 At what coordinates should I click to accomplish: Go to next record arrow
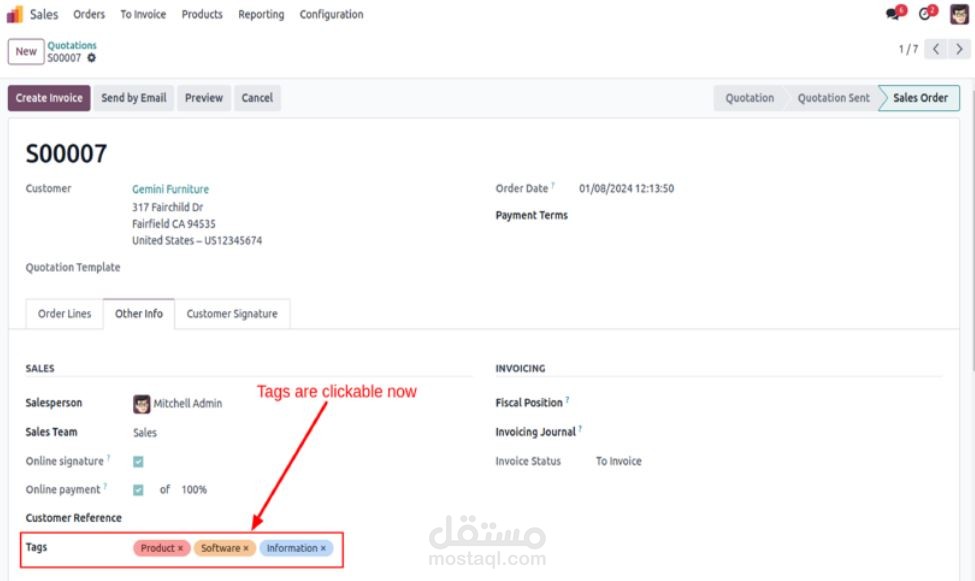[x=959, y=49]
